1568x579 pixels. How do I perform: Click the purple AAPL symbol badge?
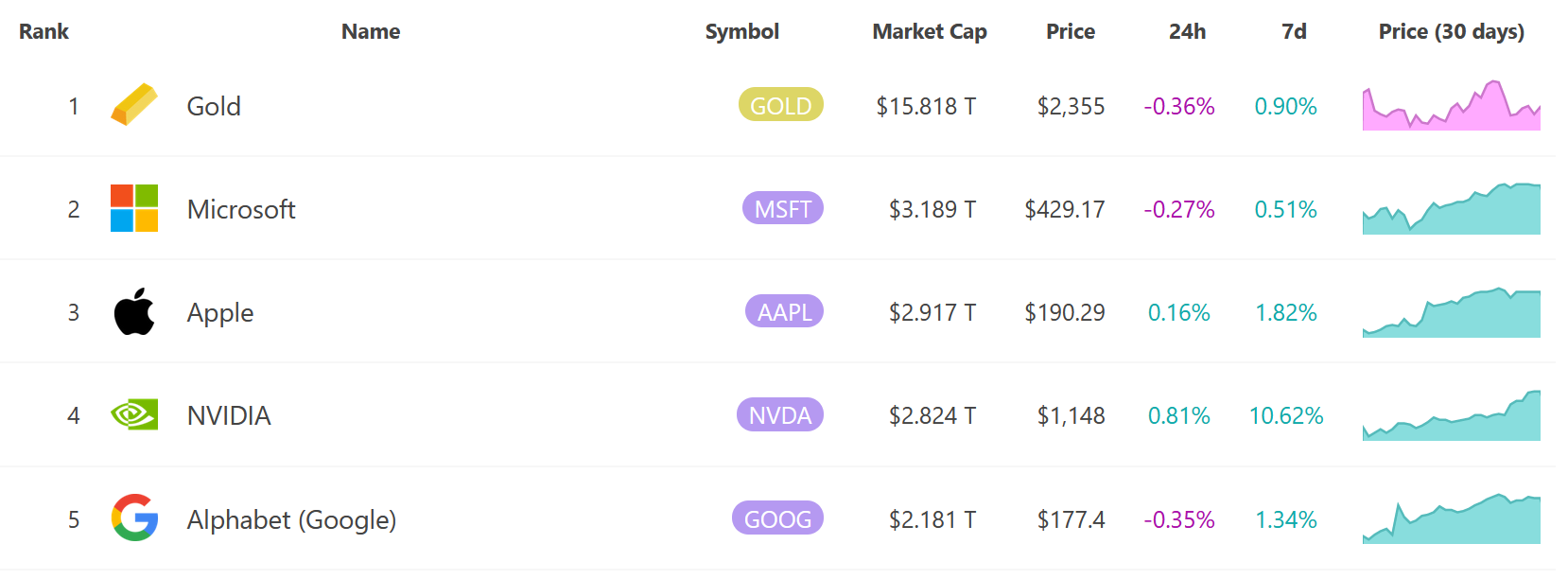(784, 311)
